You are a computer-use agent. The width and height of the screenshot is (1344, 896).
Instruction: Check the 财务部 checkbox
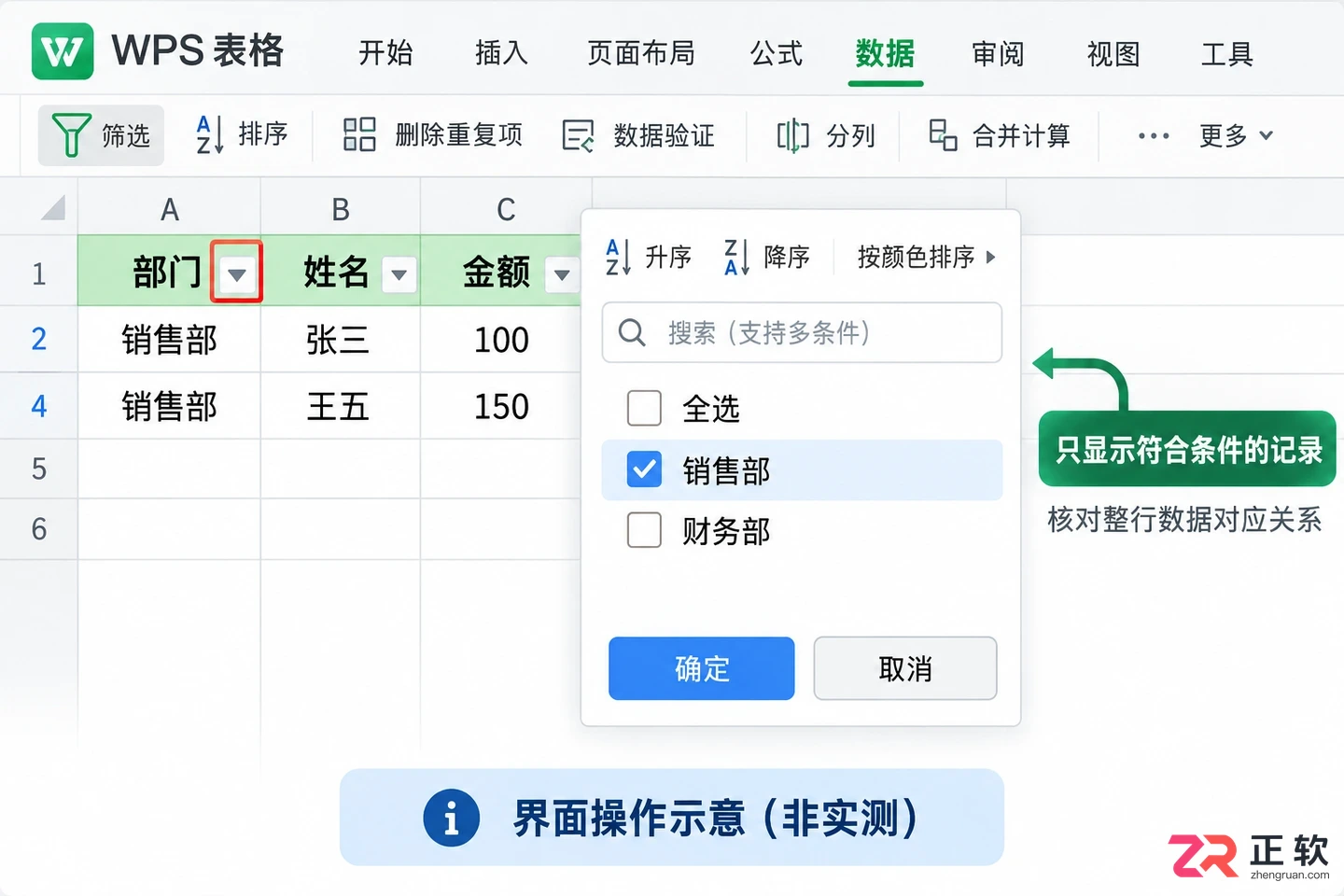[644, 530]
